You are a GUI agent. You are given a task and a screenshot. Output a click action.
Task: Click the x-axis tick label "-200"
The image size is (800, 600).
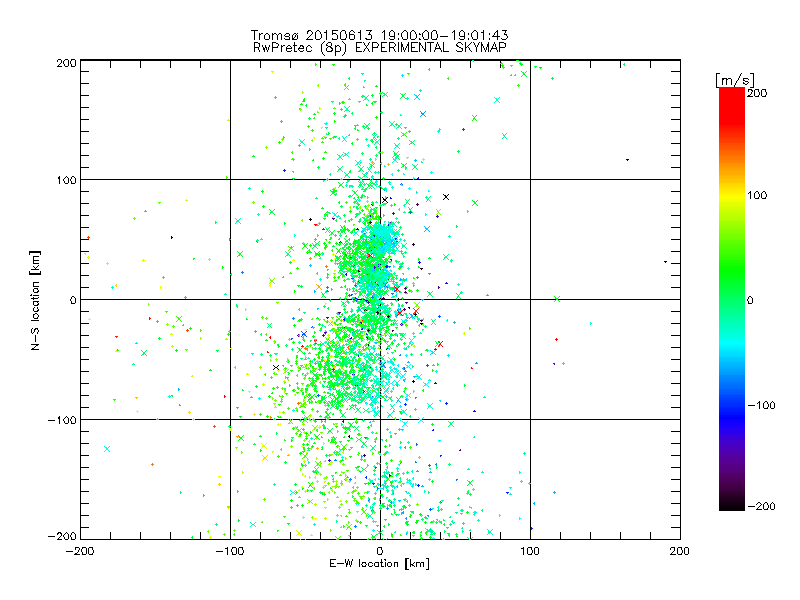pos(80,551)
